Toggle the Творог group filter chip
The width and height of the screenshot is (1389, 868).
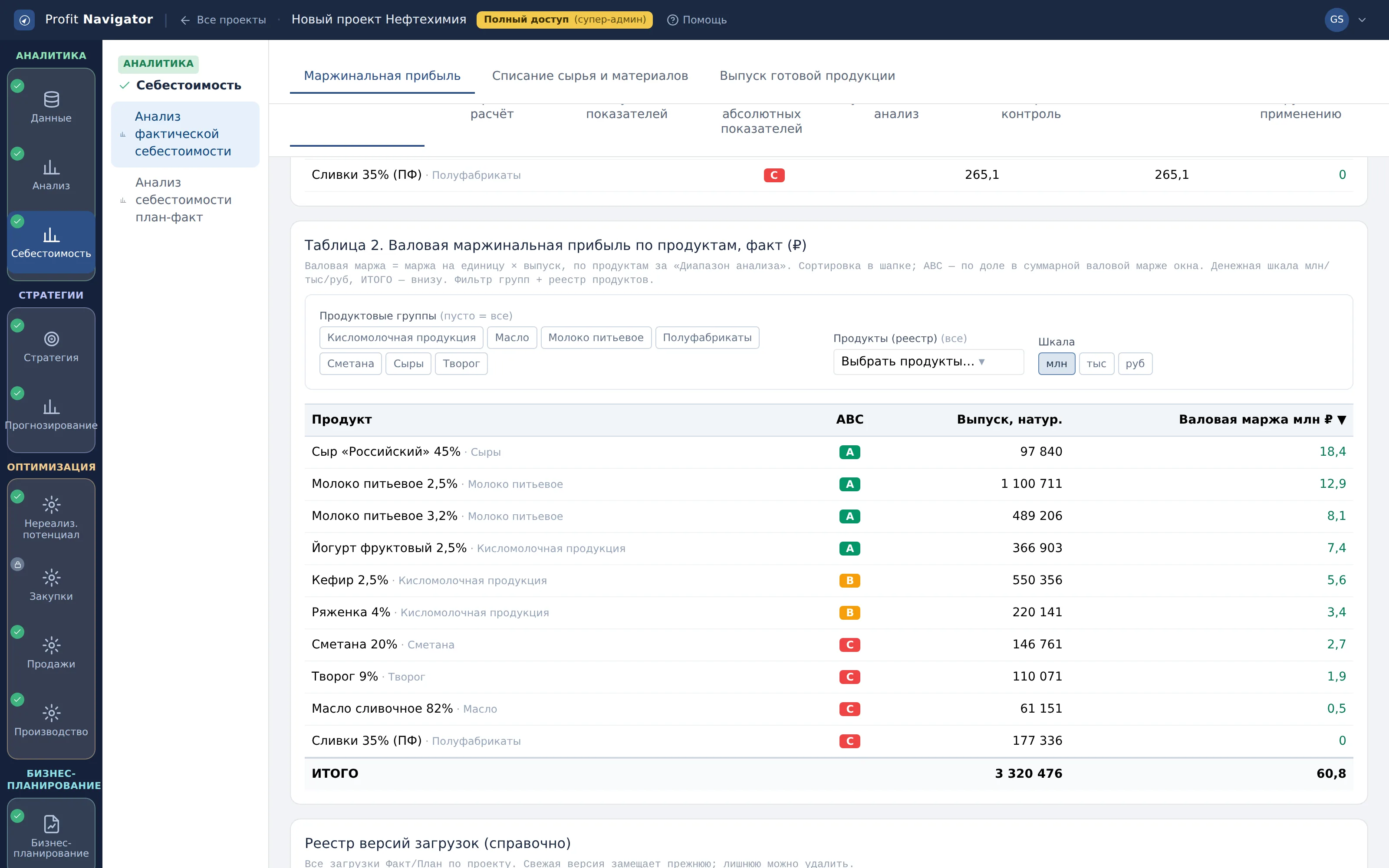(x=461, y=363)
